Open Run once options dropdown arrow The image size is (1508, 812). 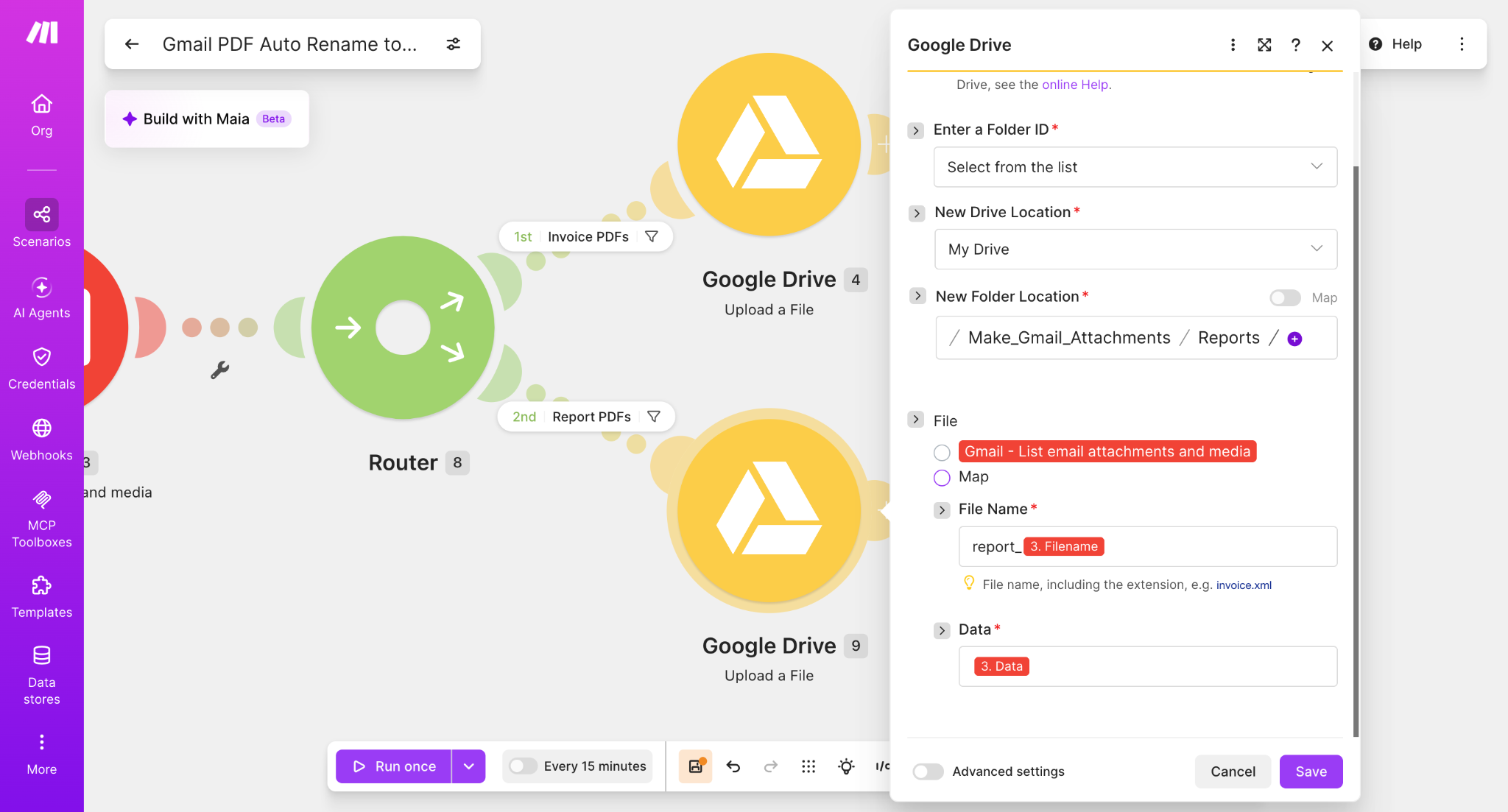469,766
